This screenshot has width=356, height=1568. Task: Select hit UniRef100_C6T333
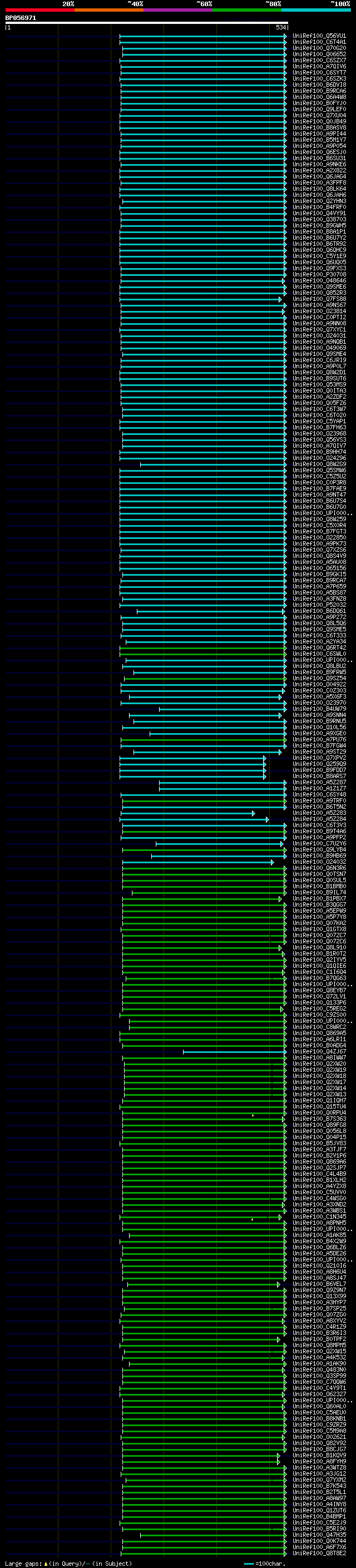pos(319,635)
